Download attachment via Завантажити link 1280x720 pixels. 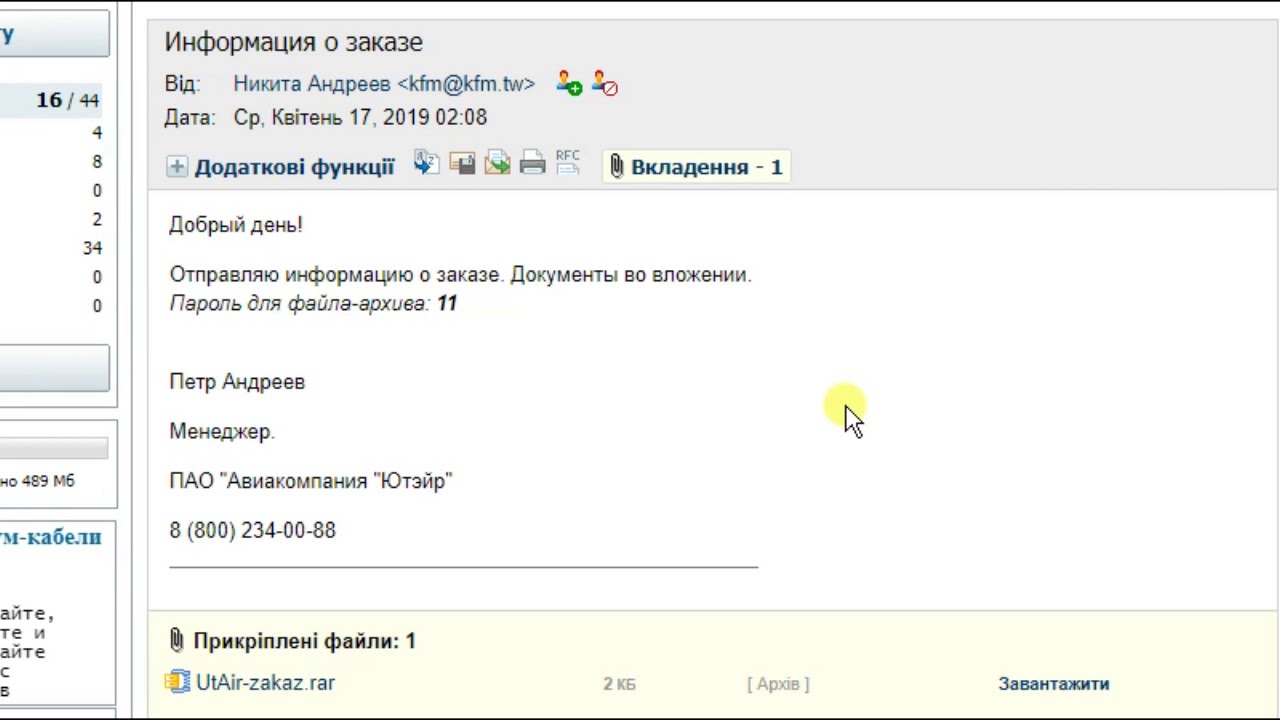[x=1053, y=684]
